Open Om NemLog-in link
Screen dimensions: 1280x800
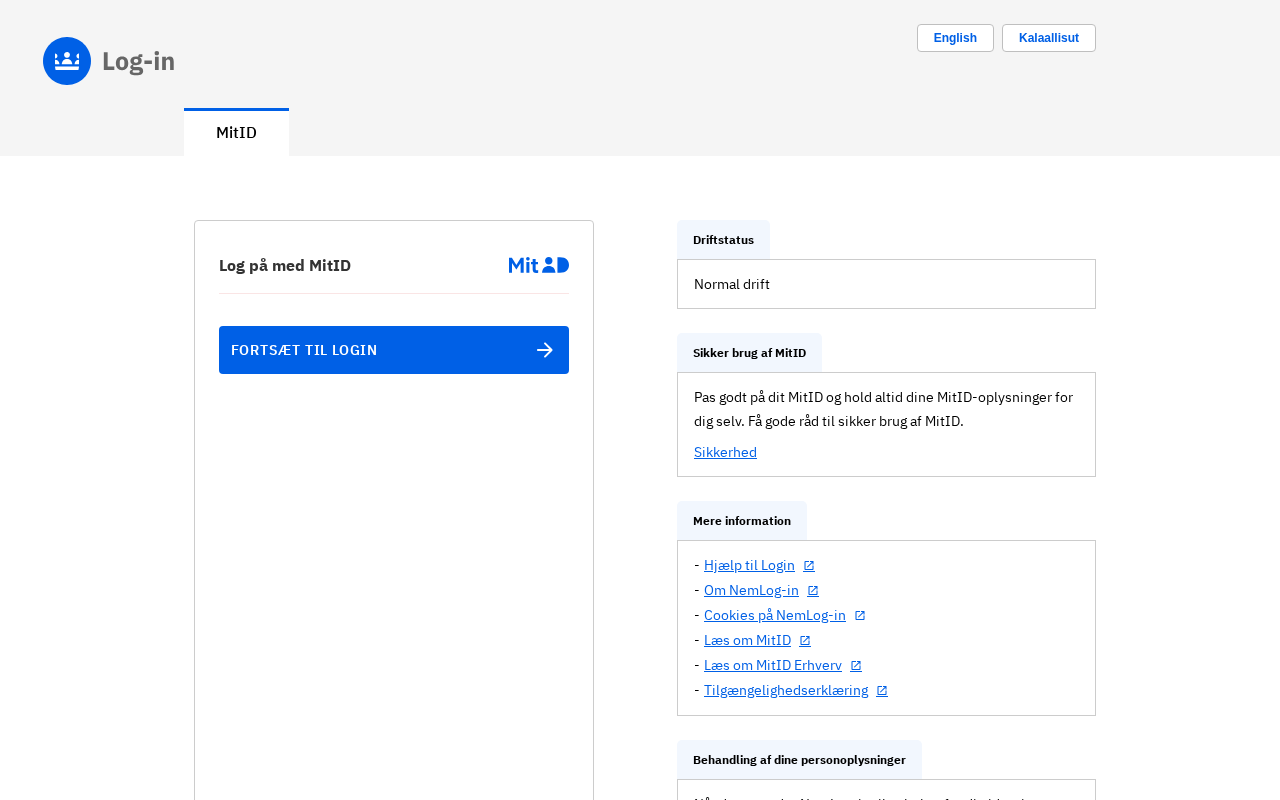[x=751, y=590]
